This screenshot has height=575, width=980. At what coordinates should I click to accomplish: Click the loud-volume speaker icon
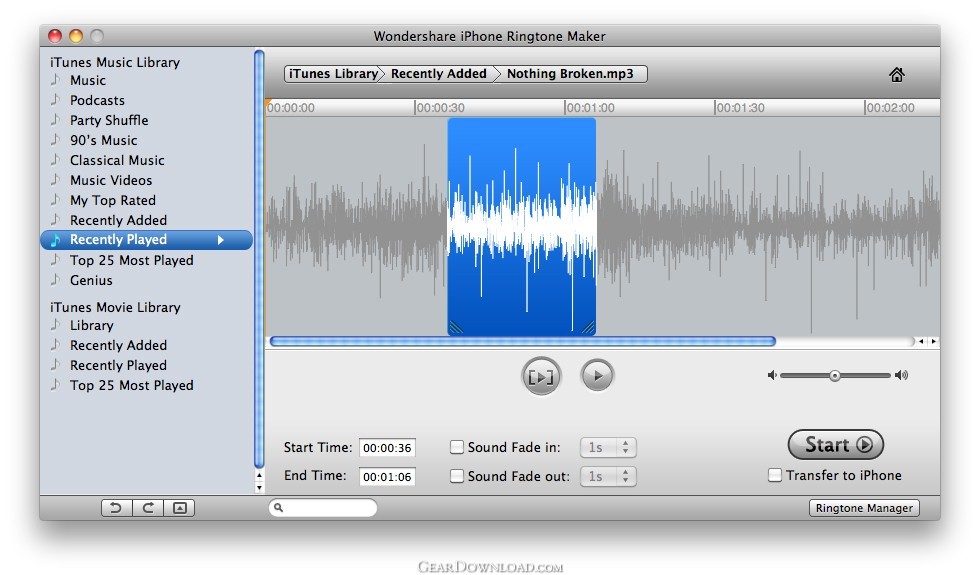(x=902, y=376)
